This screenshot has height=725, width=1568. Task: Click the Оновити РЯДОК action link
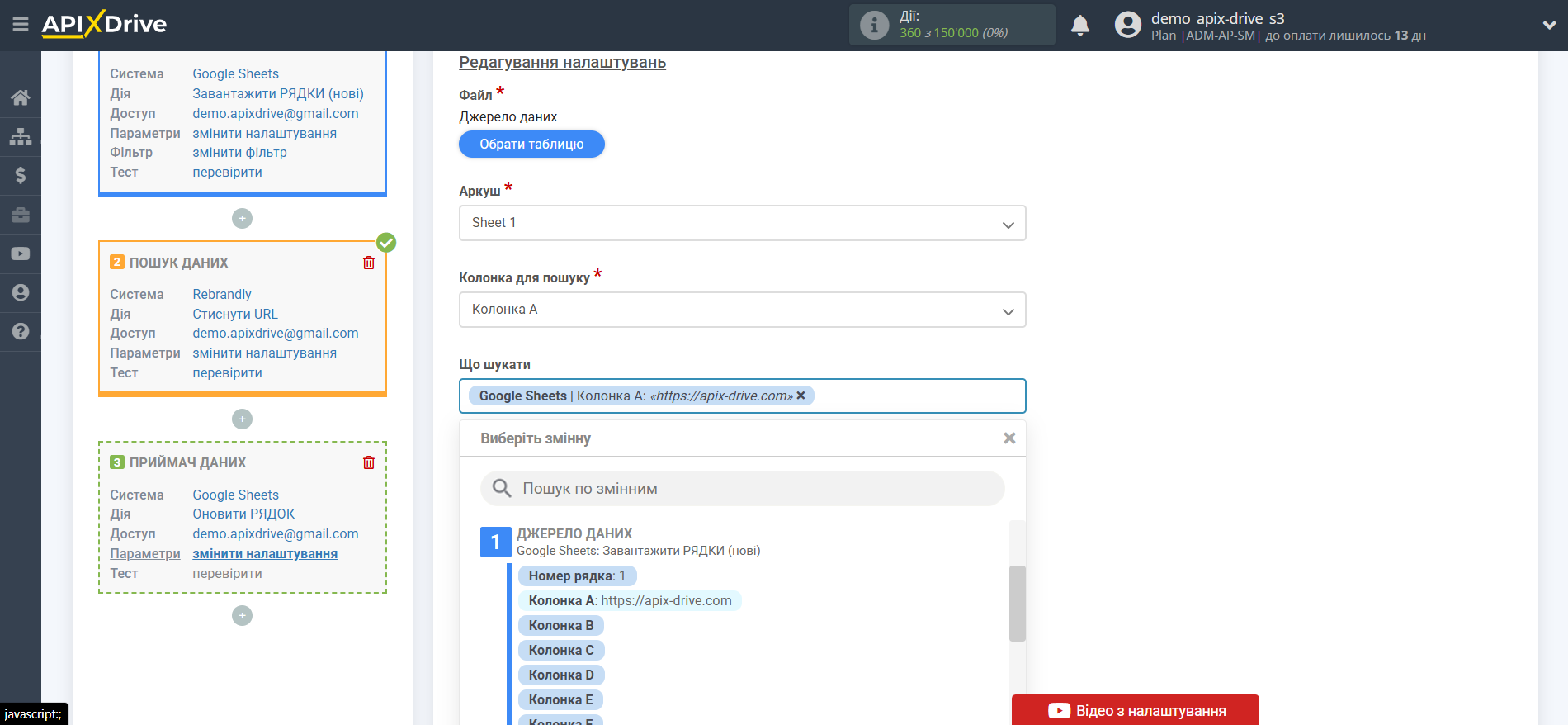click(243, 514)
